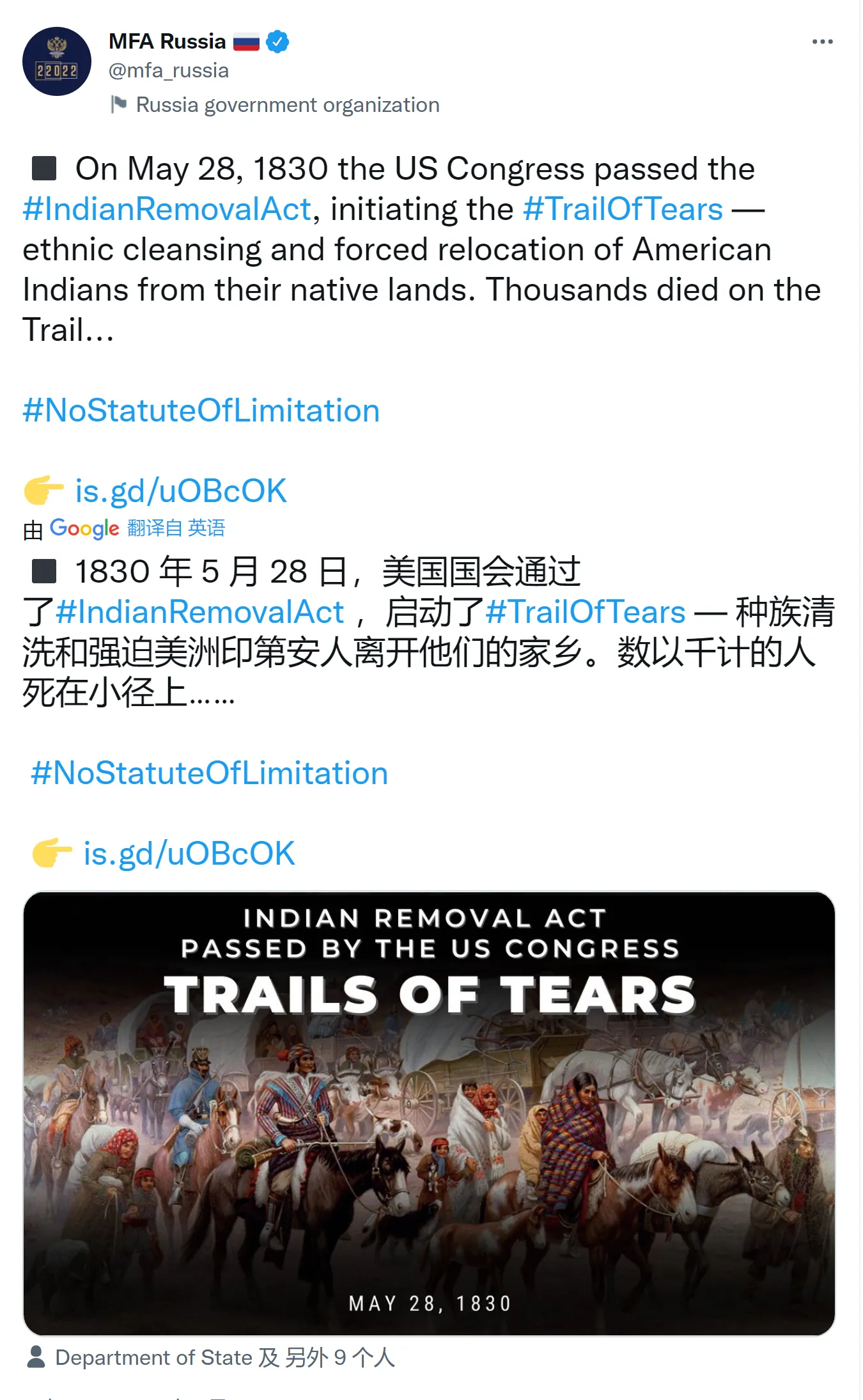Open #IndianRemovalAct hashtag in Chinese translation
The height and width of the screenshot is (1400, 863).
(199, 612)
